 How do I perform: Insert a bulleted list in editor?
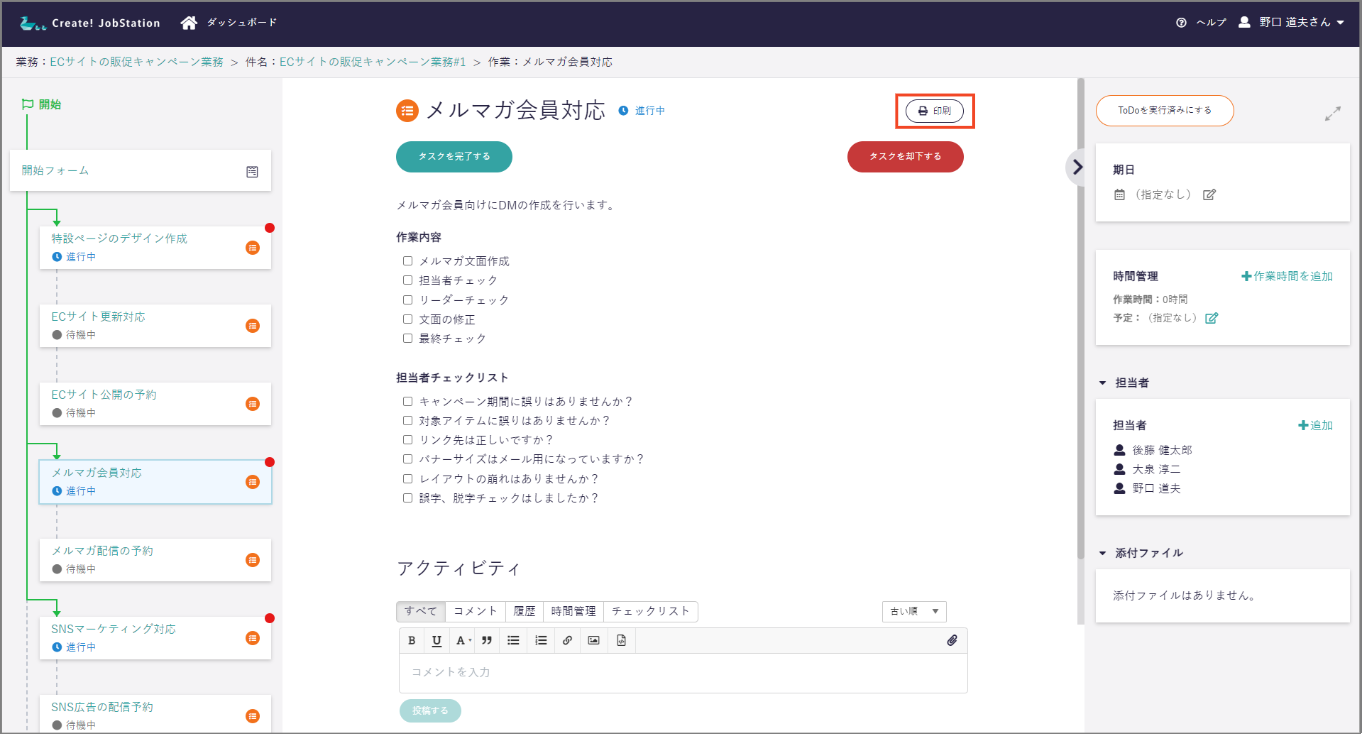tap(514, 641)
